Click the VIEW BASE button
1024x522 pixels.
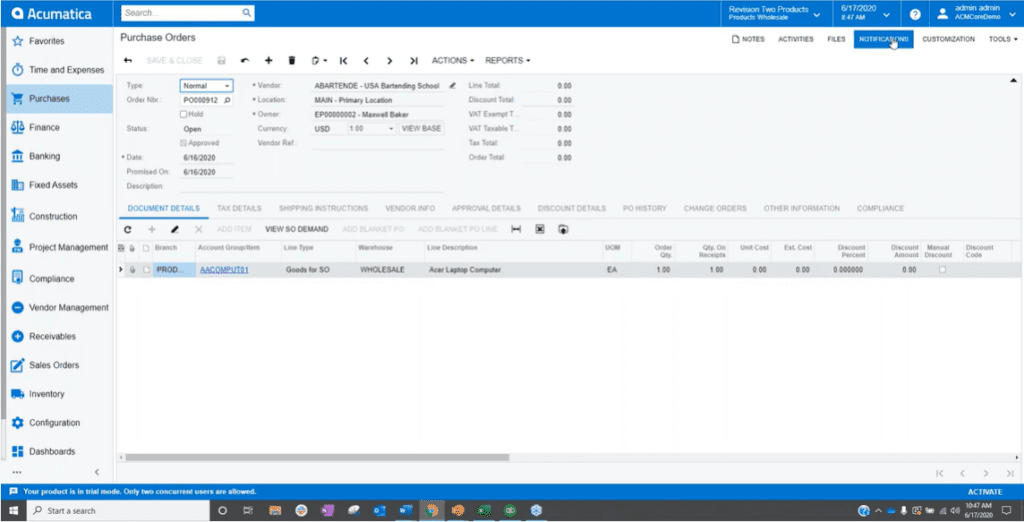[x=421, y=129]
